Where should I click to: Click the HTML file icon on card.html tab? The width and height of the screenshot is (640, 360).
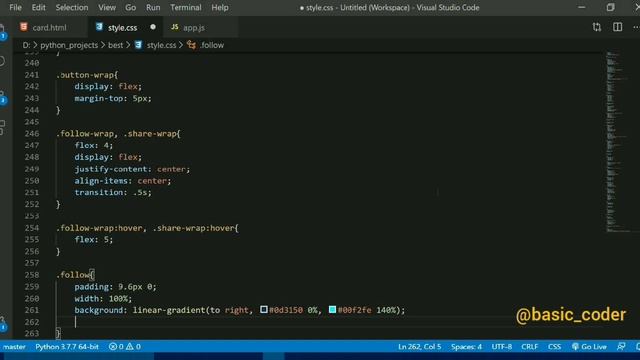(x=24, y=27)
